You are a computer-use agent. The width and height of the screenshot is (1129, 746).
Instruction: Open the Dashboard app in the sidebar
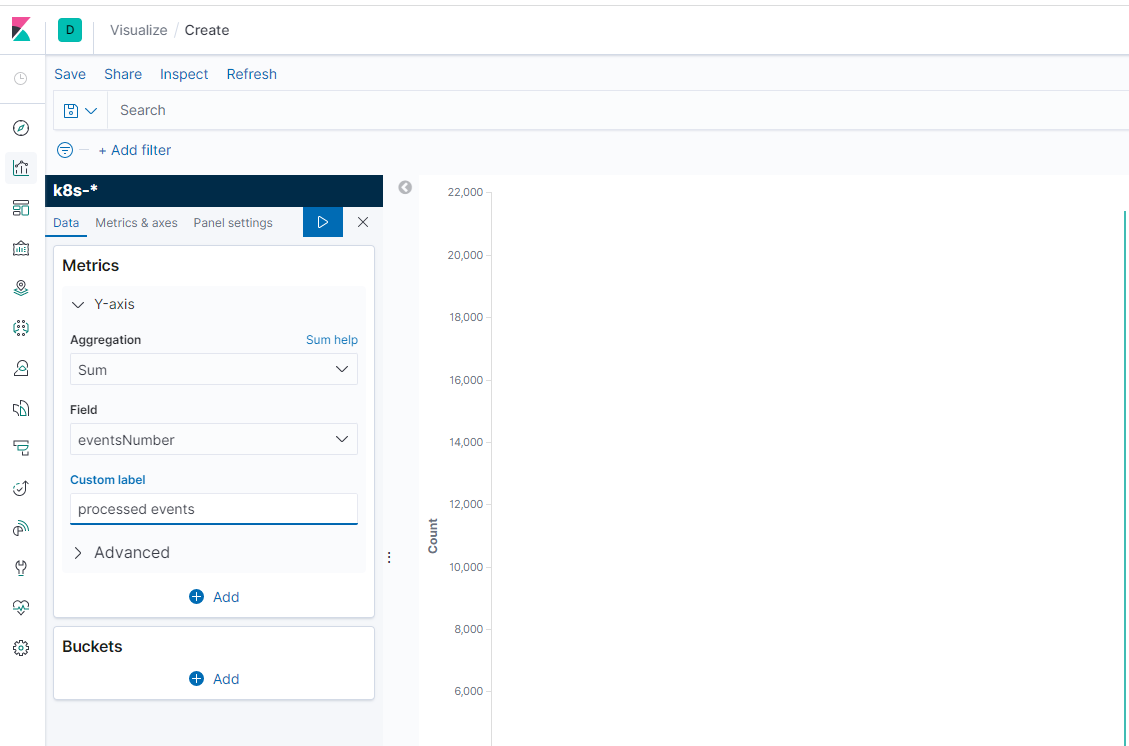point(21,208)
